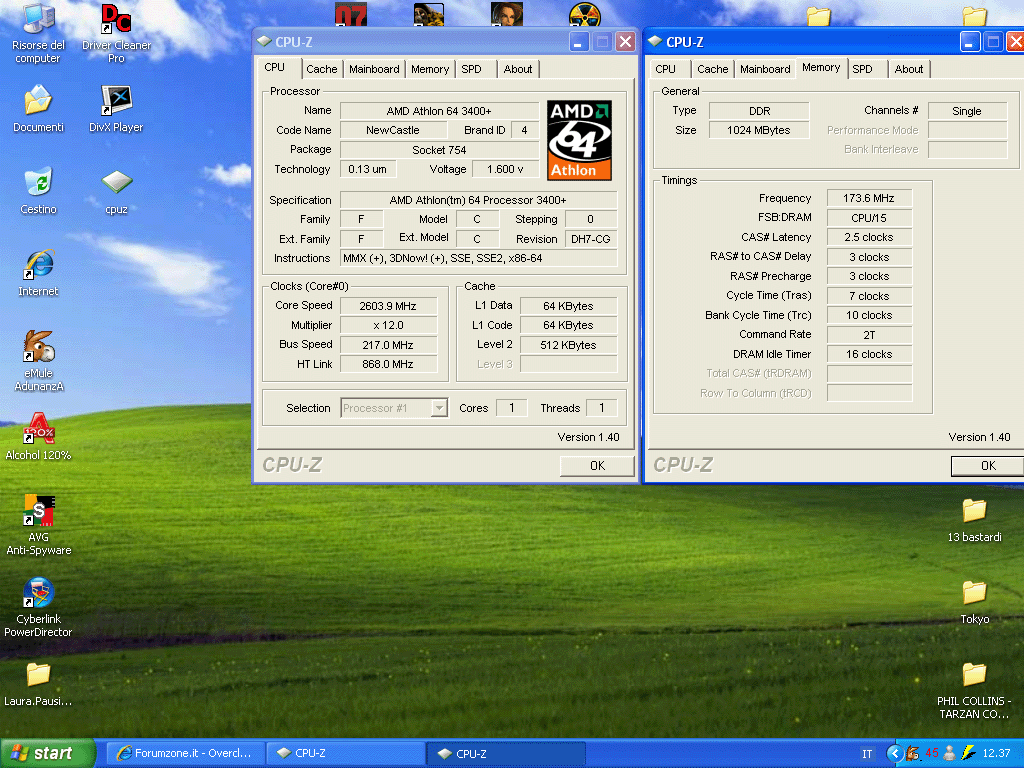
Task: Click the Core Speed value 2603.9 MHz
Action: point(388,306)
